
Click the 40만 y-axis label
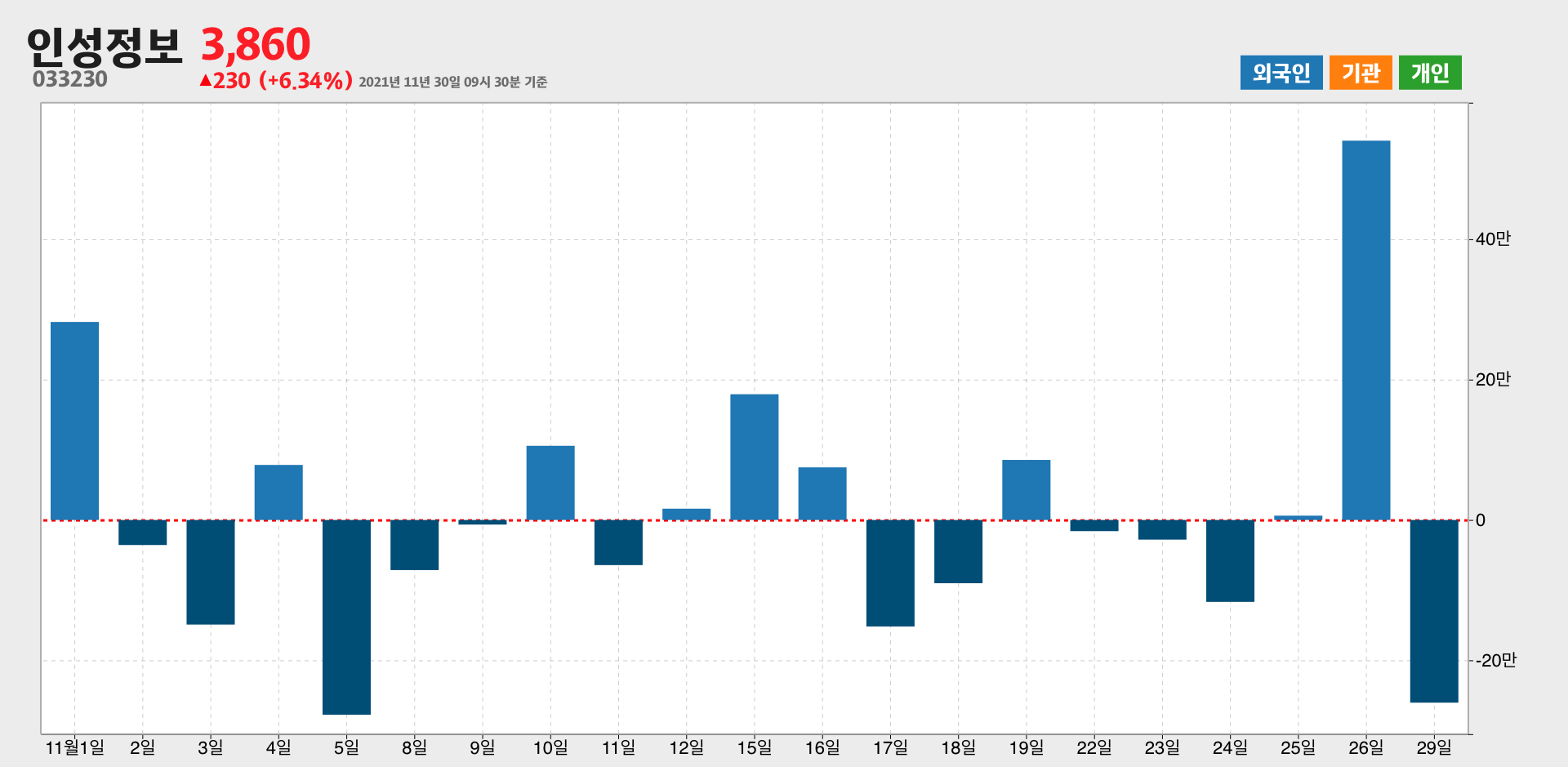[1493, 239]
